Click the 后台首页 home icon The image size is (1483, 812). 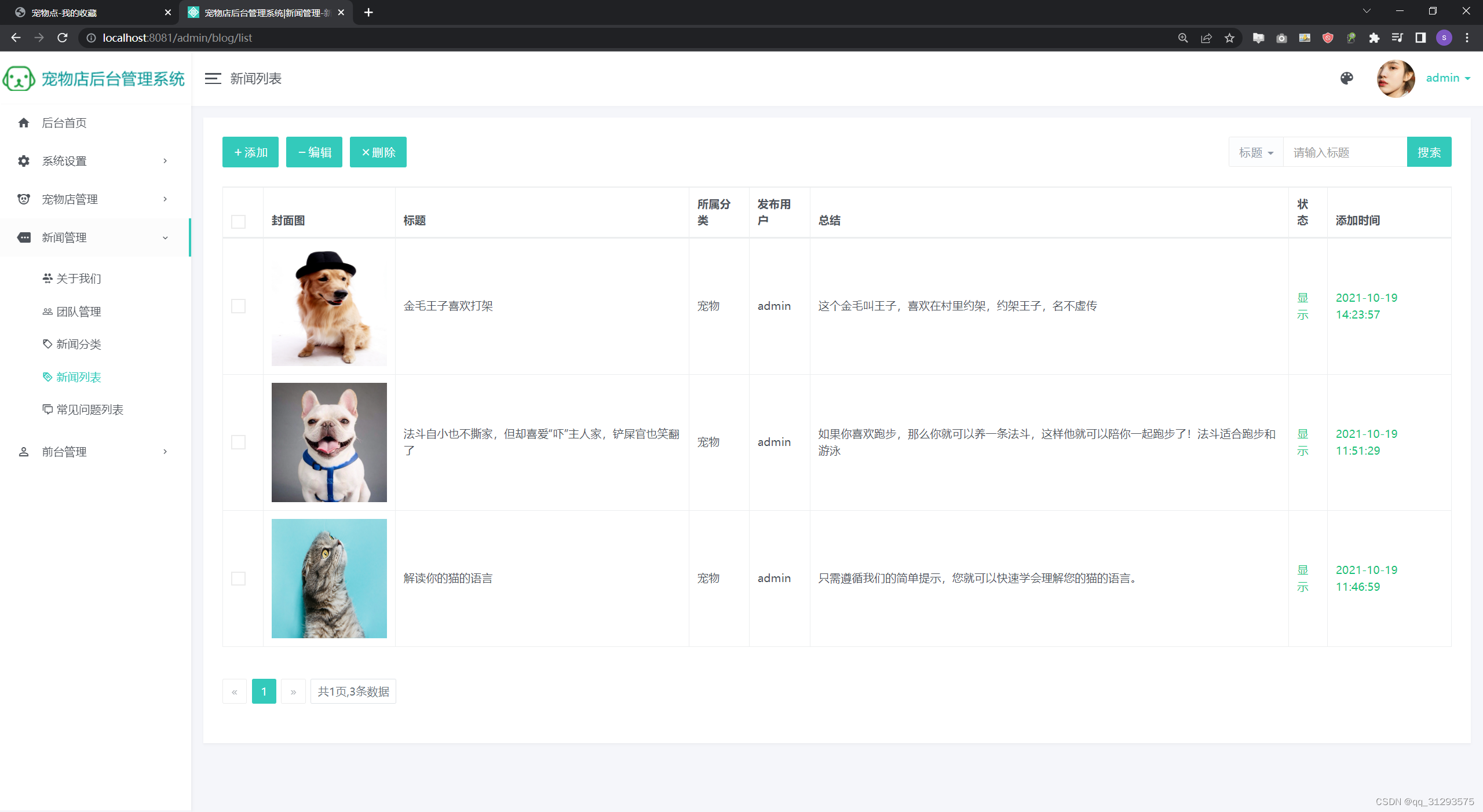tap(24, 123)
